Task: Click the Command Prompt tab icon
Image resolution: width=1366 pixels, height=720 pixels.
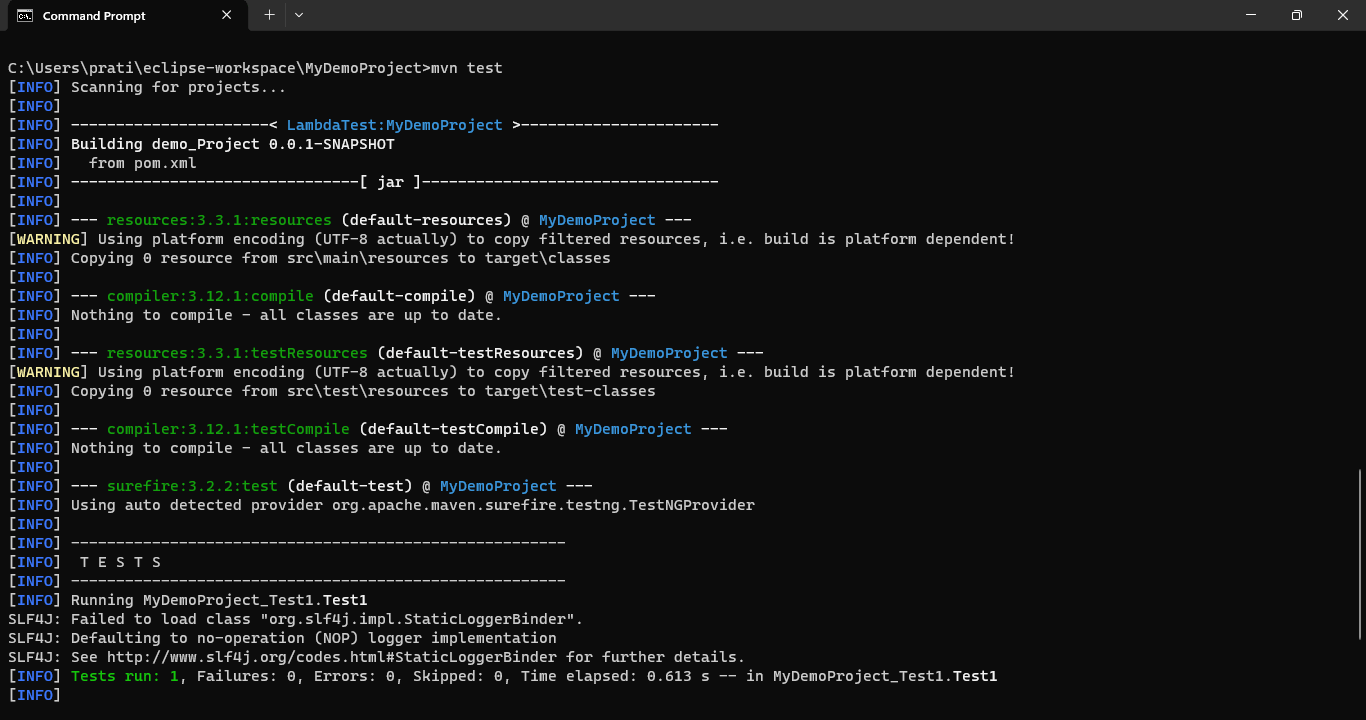Action: point(26,16)
